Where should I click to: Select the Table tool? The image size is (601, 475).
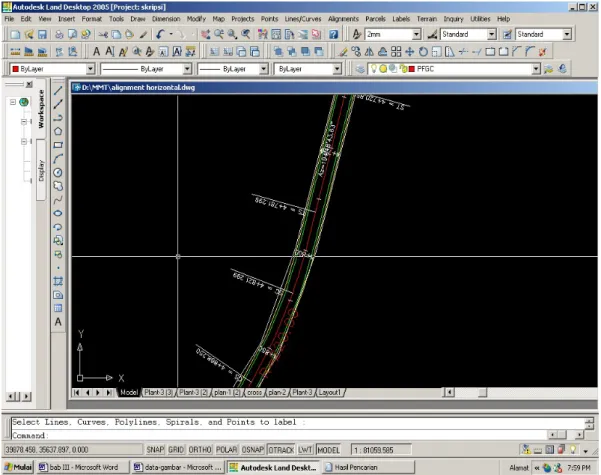[x=58, y=308]
